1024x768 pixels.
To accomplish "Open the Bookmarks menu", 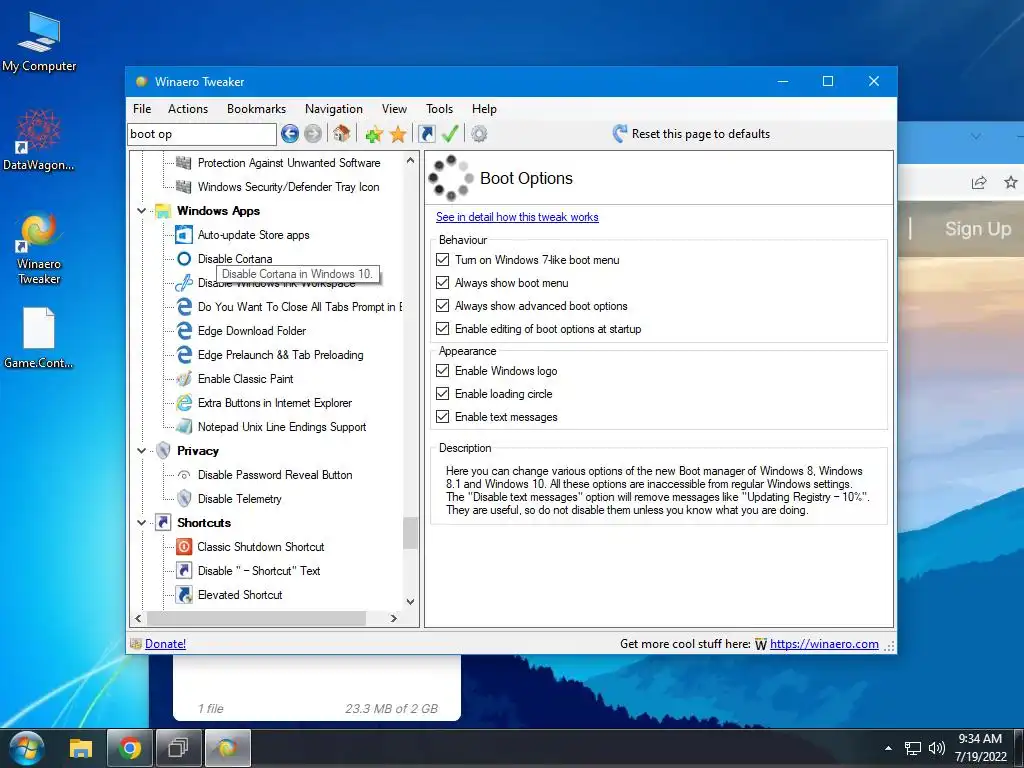I will click(x=257, y=109).
